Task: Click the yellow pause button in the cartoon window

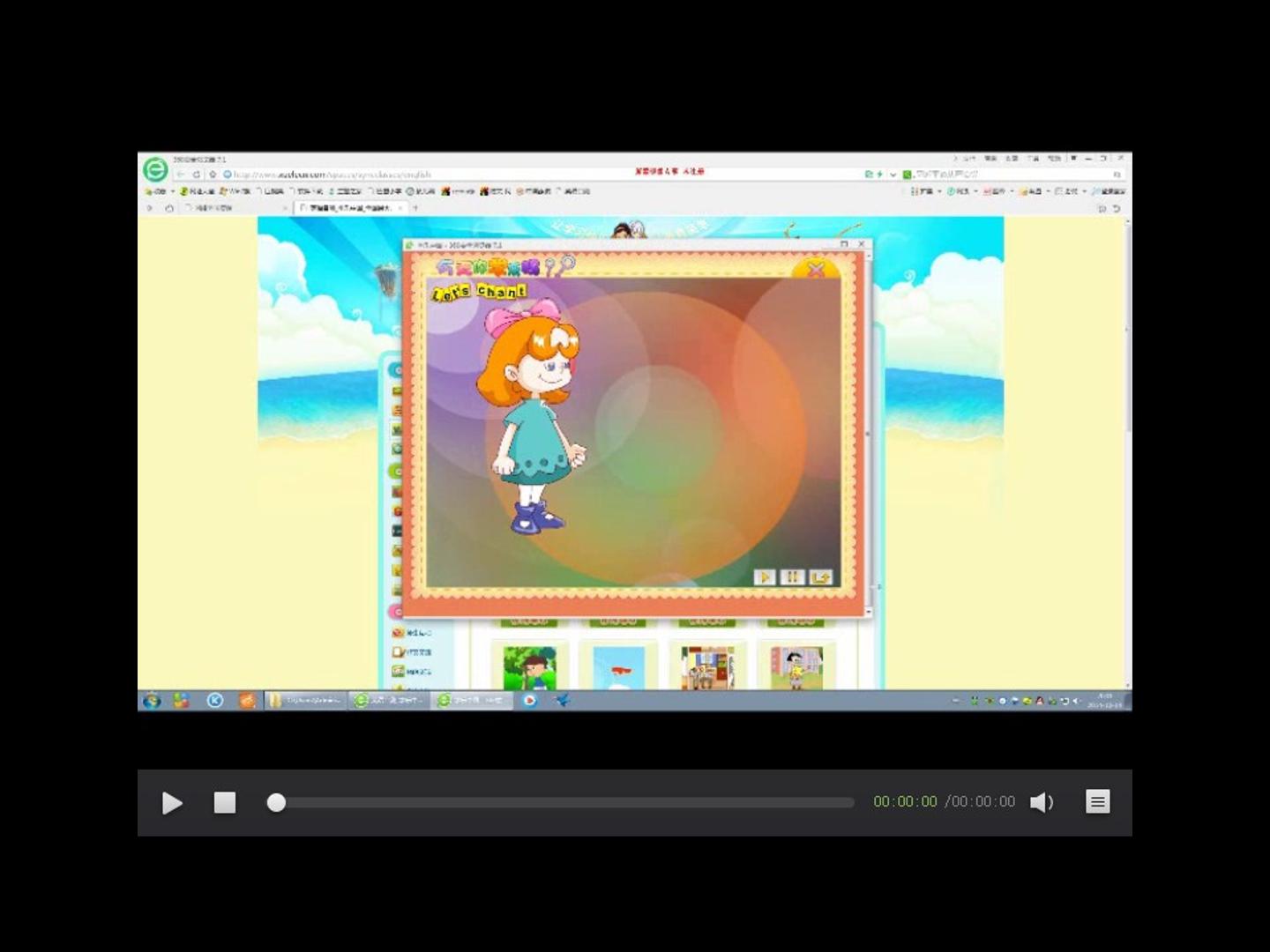Action: 792,577
